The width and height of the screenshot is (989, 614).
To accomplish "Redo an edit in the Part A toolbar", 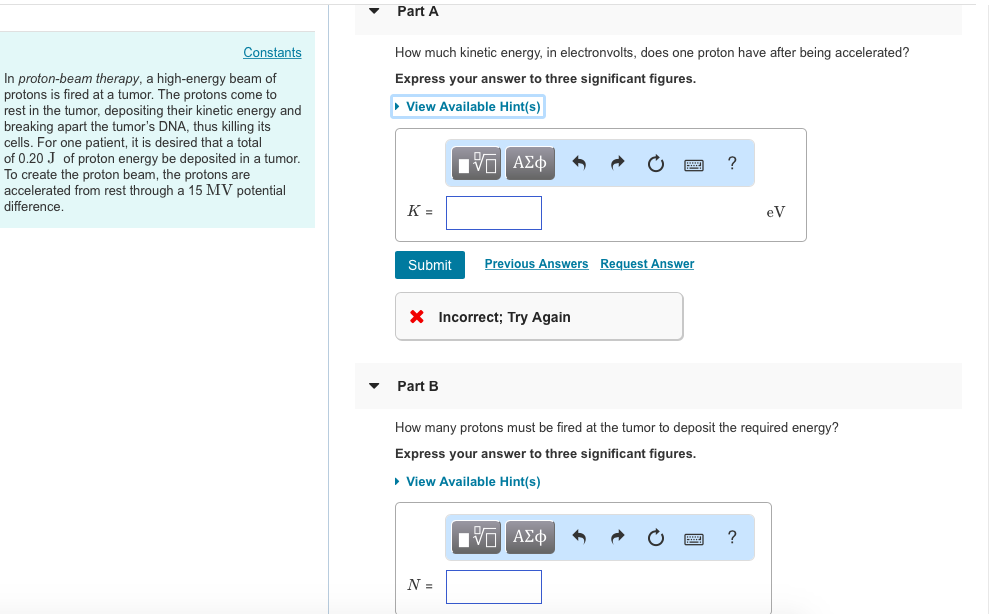I will 617,163.
